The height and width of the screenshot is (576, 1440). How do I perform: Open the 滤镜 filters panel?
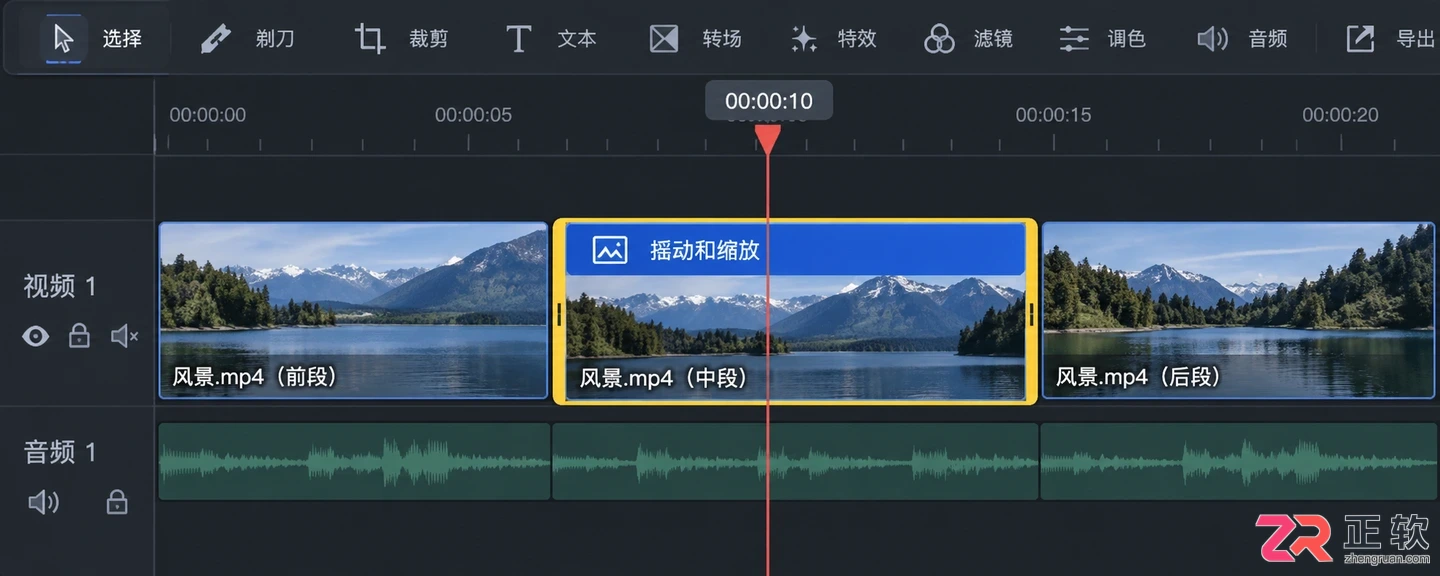(968, 39)
